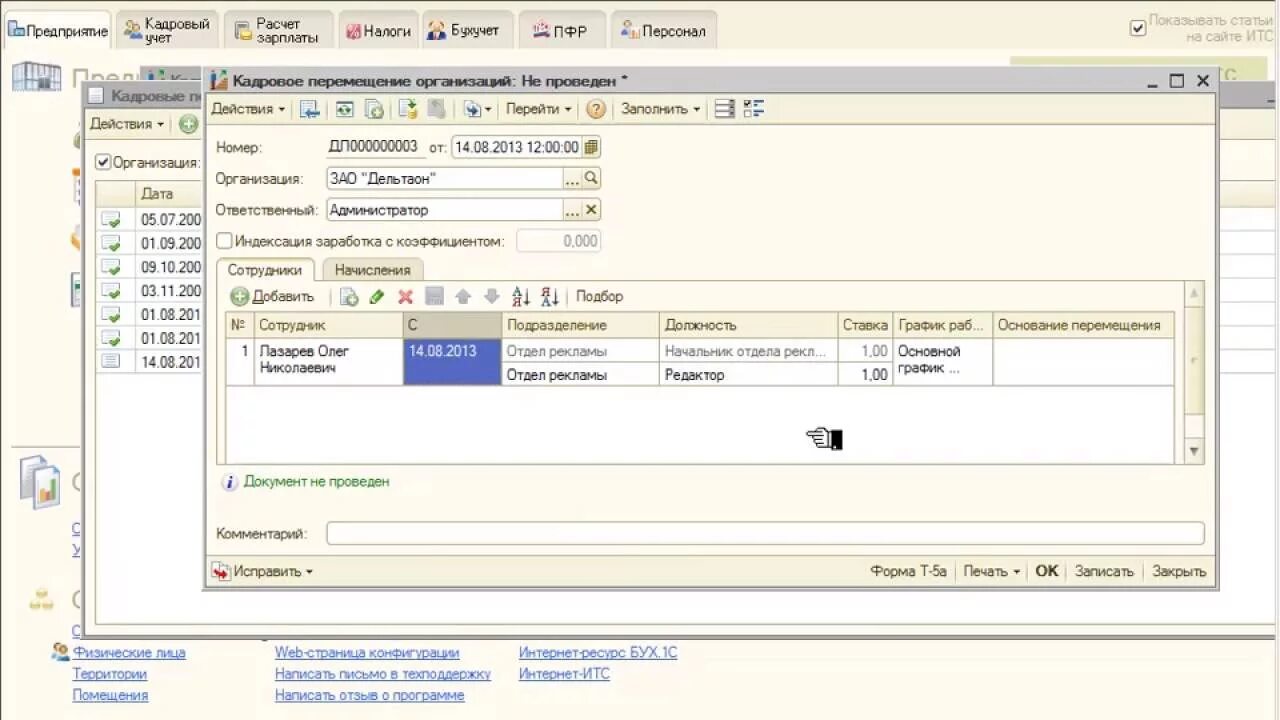Open the Действия menu in document window
1280x720 pixels.
(x=248, y=109)
